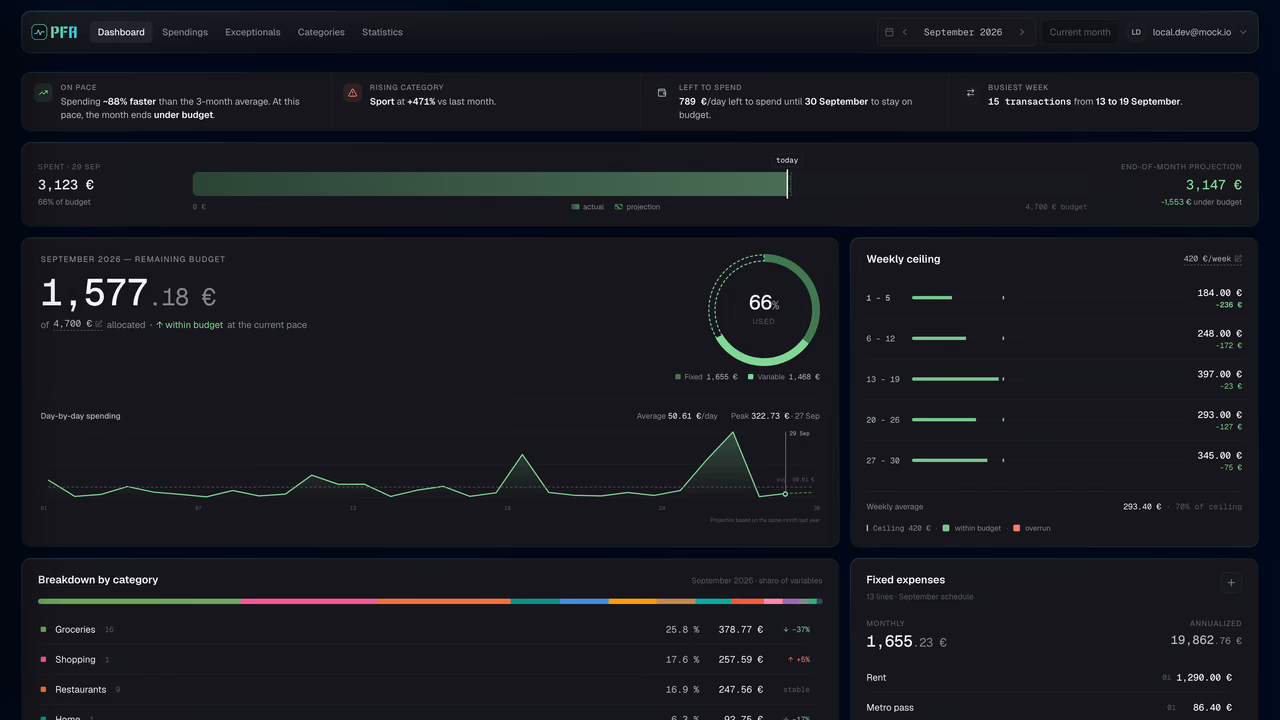Screen dimensions: 1280x720
Task: Switch to the Spendings tab
Action: (185, 32)
